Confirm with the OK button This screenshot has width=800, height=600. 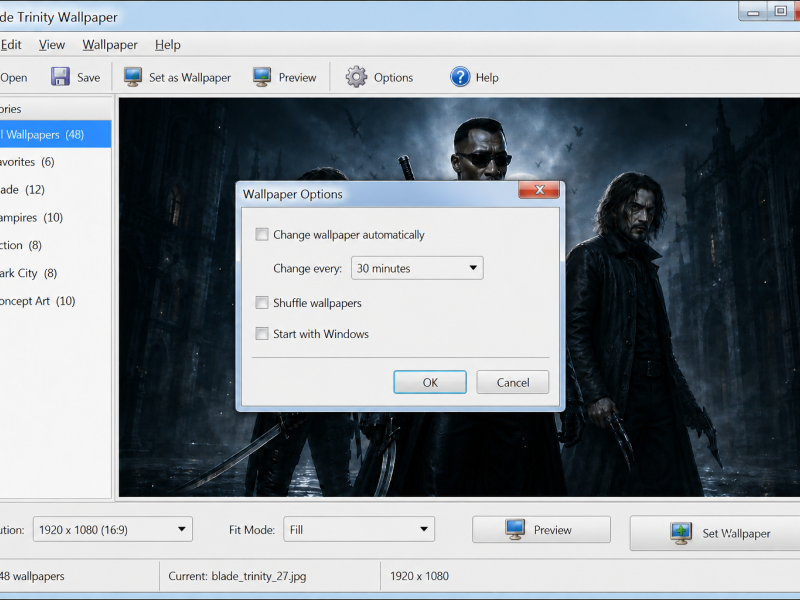[x=430, y=382]
